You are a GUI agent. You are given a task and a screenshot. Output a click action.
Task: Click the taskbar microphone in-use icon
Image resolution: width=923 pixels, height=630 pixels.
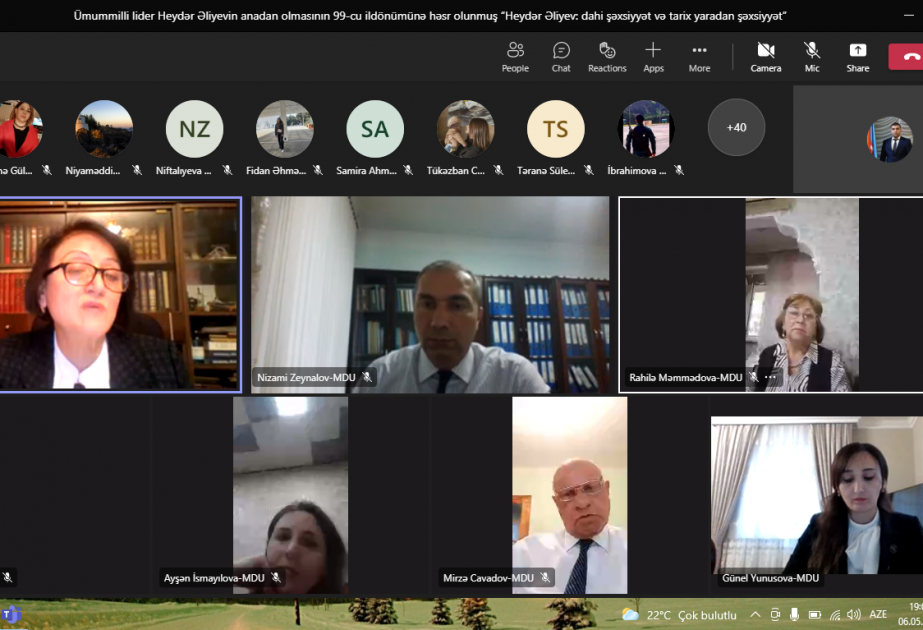794,615
